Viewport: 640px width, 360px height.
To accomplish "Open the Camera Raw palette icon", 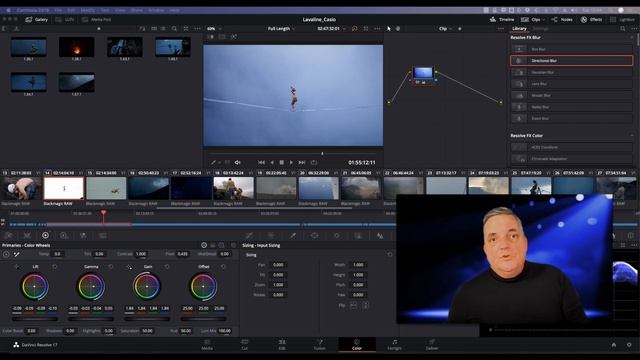I will (9, 236).
